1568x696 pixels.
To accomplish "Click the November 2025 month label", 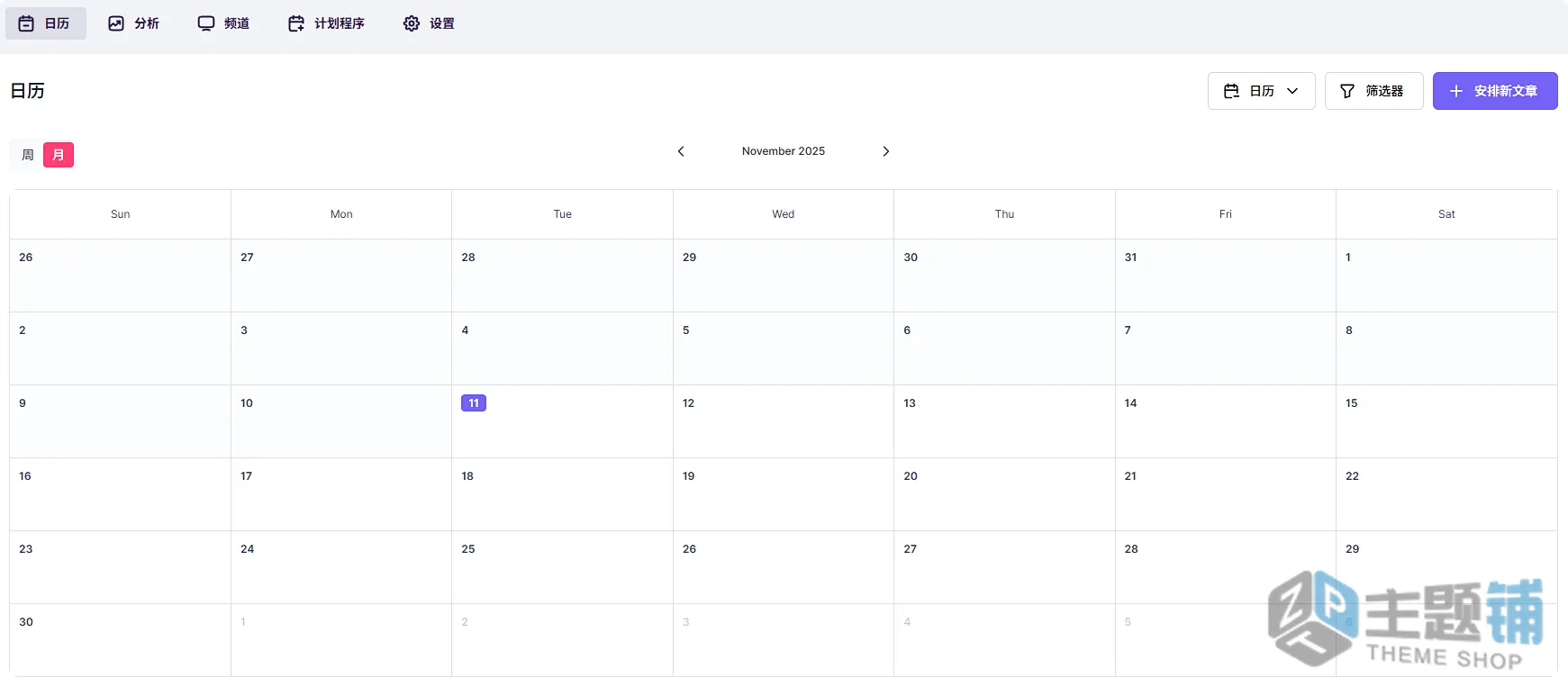I will click(784, 151).
